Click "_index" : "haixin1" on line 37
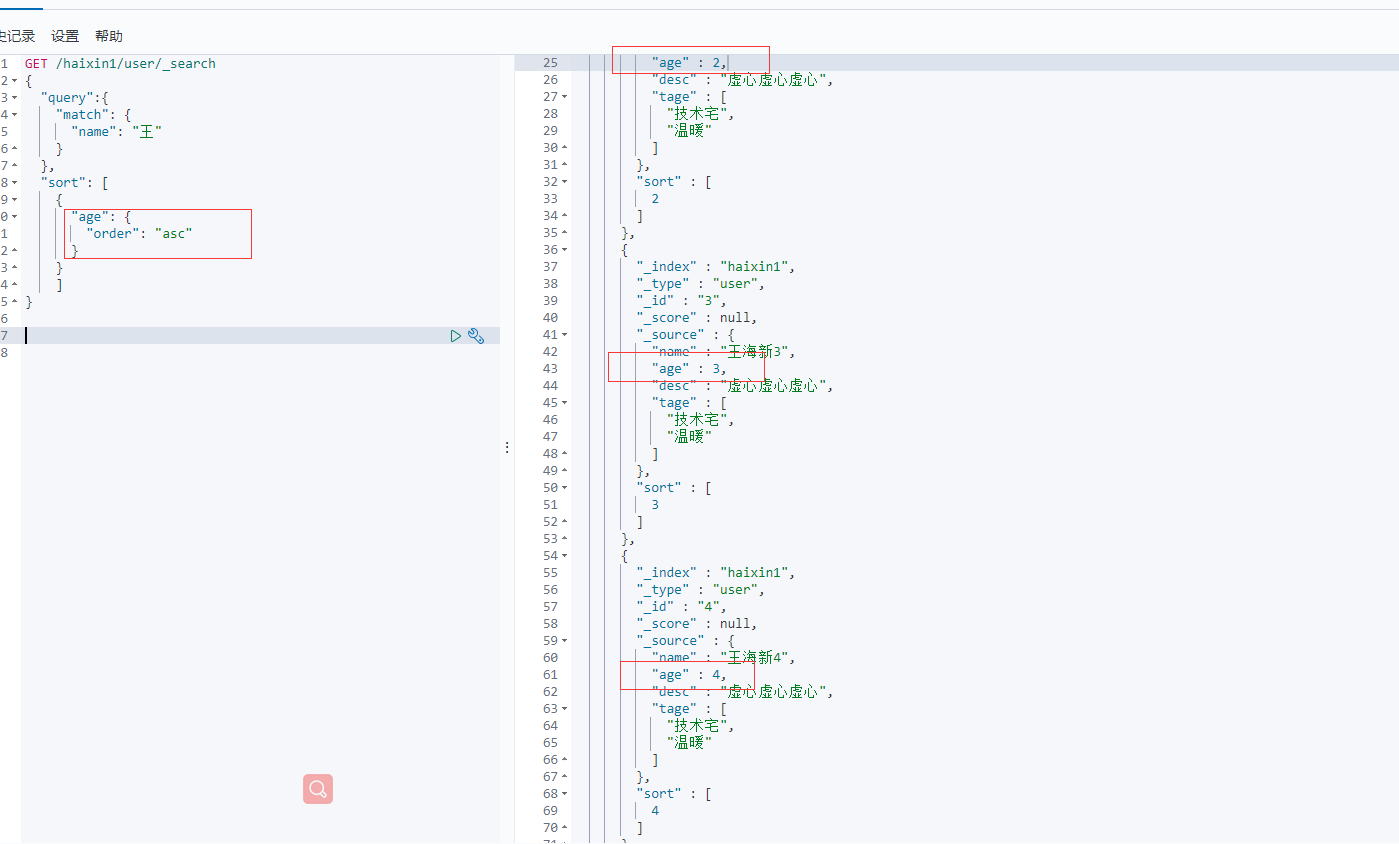 [714, 267]
